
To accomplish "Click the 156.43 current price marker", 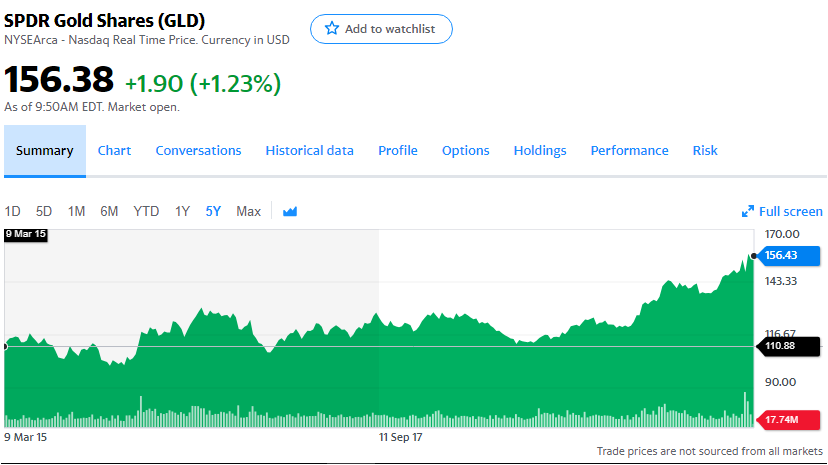I will 789,255.
